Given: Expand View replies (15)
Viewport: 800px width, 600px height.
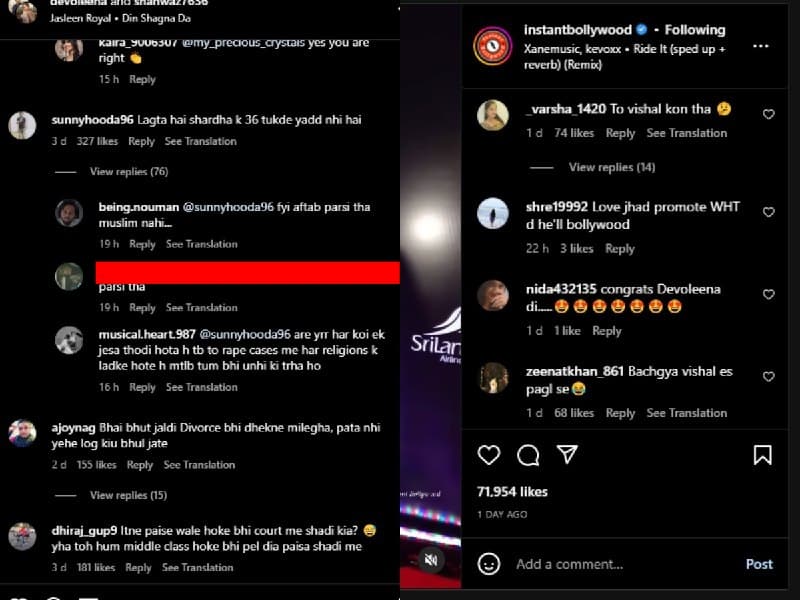Looking at the screenshot, I should point(128,495).
